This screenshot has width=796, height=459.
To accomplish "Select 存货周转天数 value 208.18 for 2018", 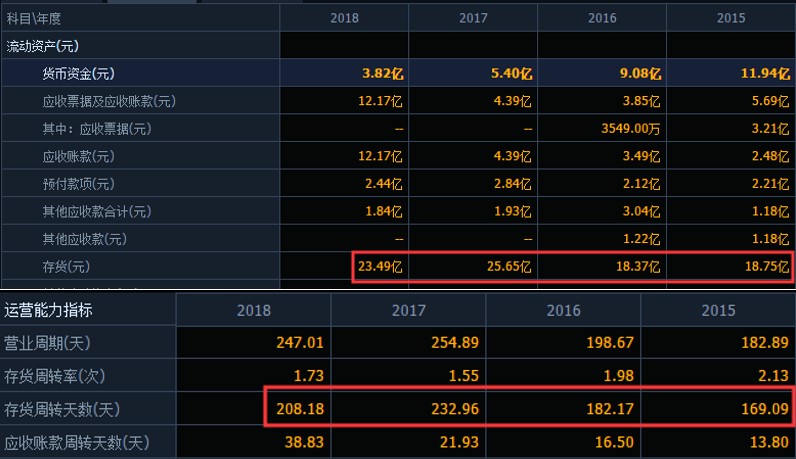I will [x=300, y=409].
